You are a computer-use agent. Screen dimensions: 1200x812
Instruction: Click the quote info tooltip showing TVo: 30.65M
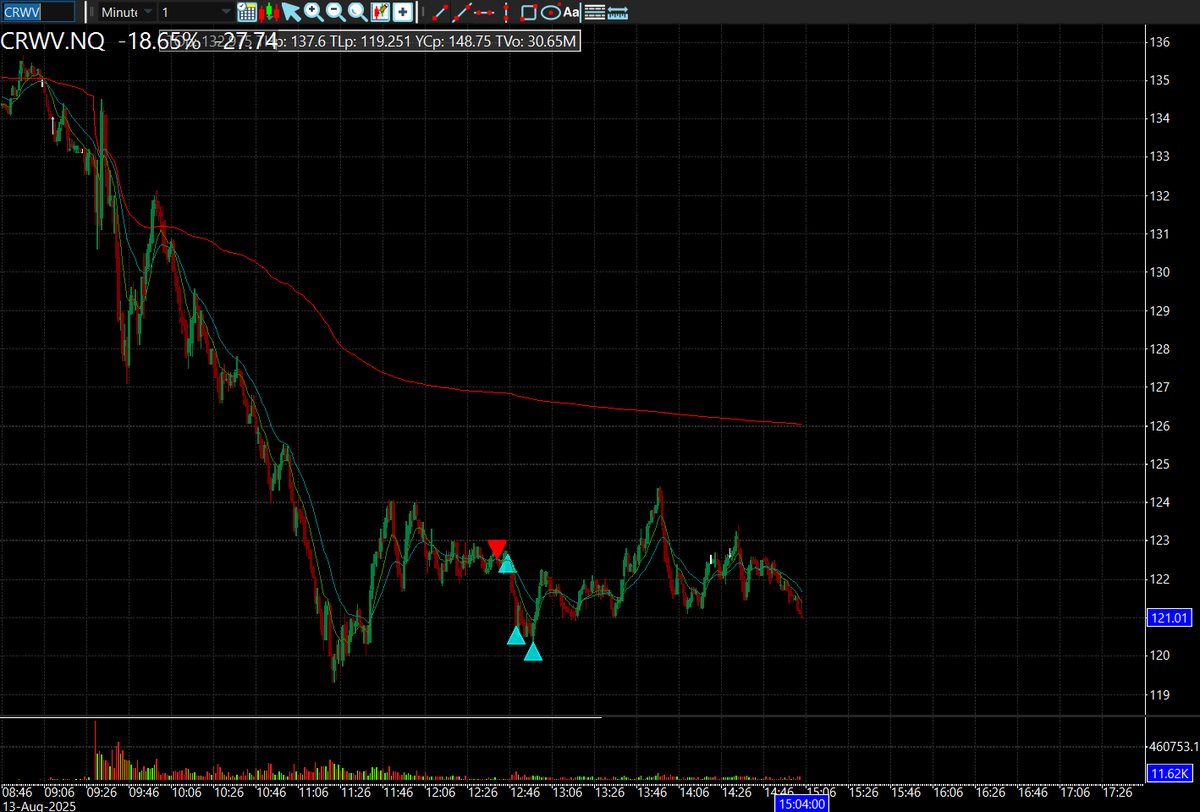(370, 42)
